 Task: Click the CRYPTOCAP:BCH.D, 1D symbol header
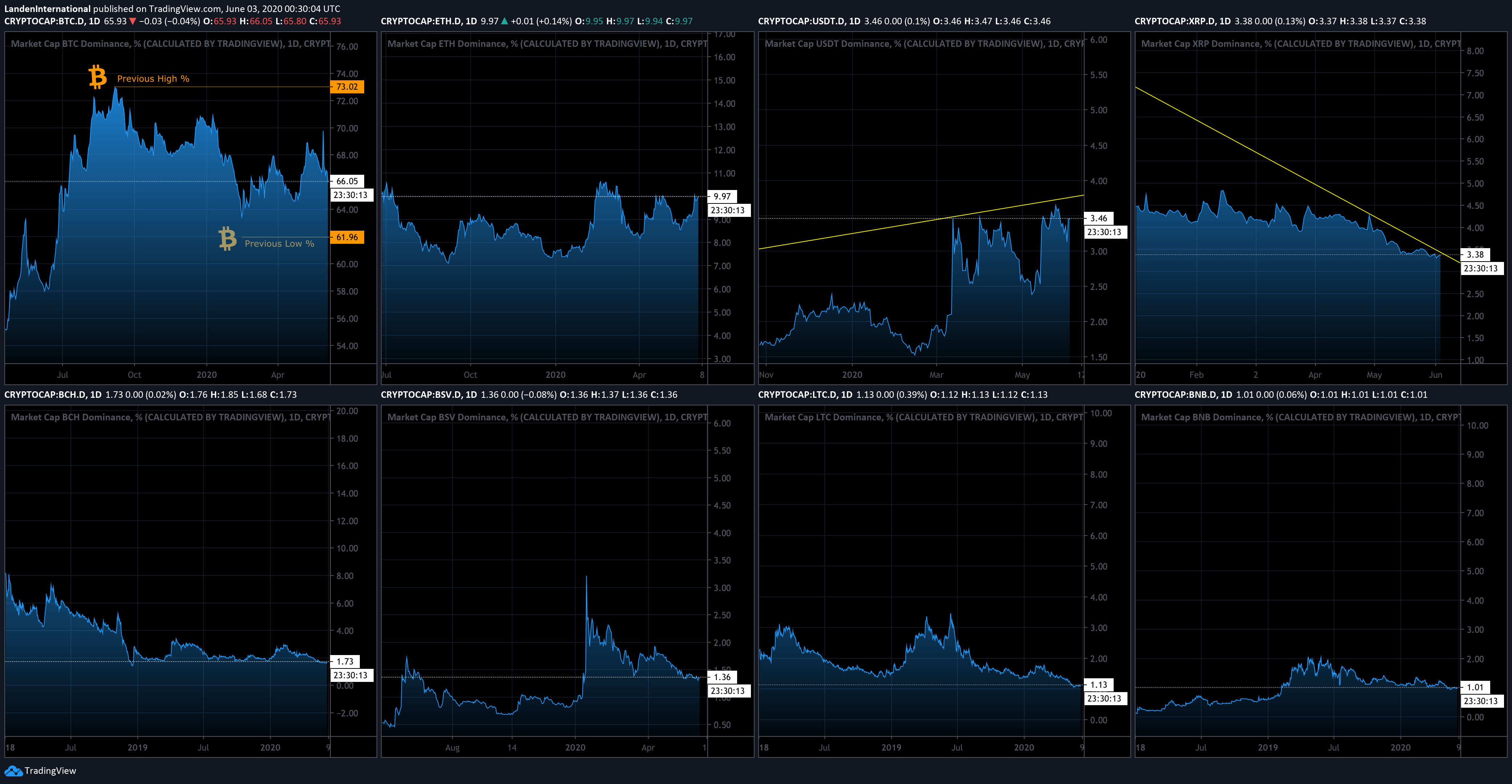point(53,395)
